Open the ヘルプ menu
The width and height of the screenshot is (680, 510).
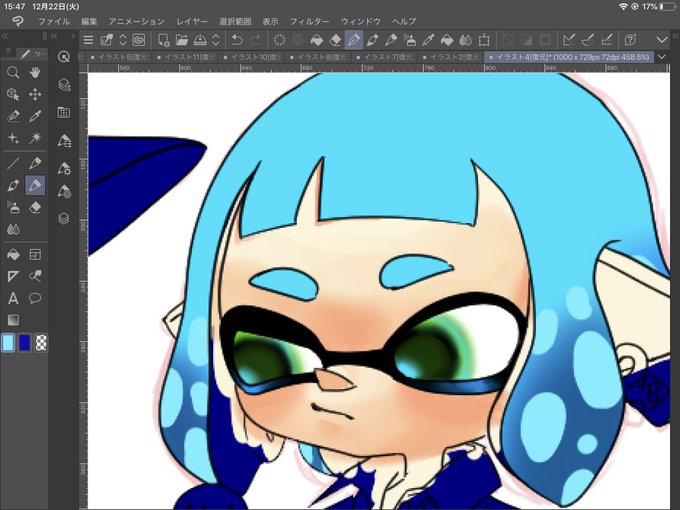click(404, 21)
